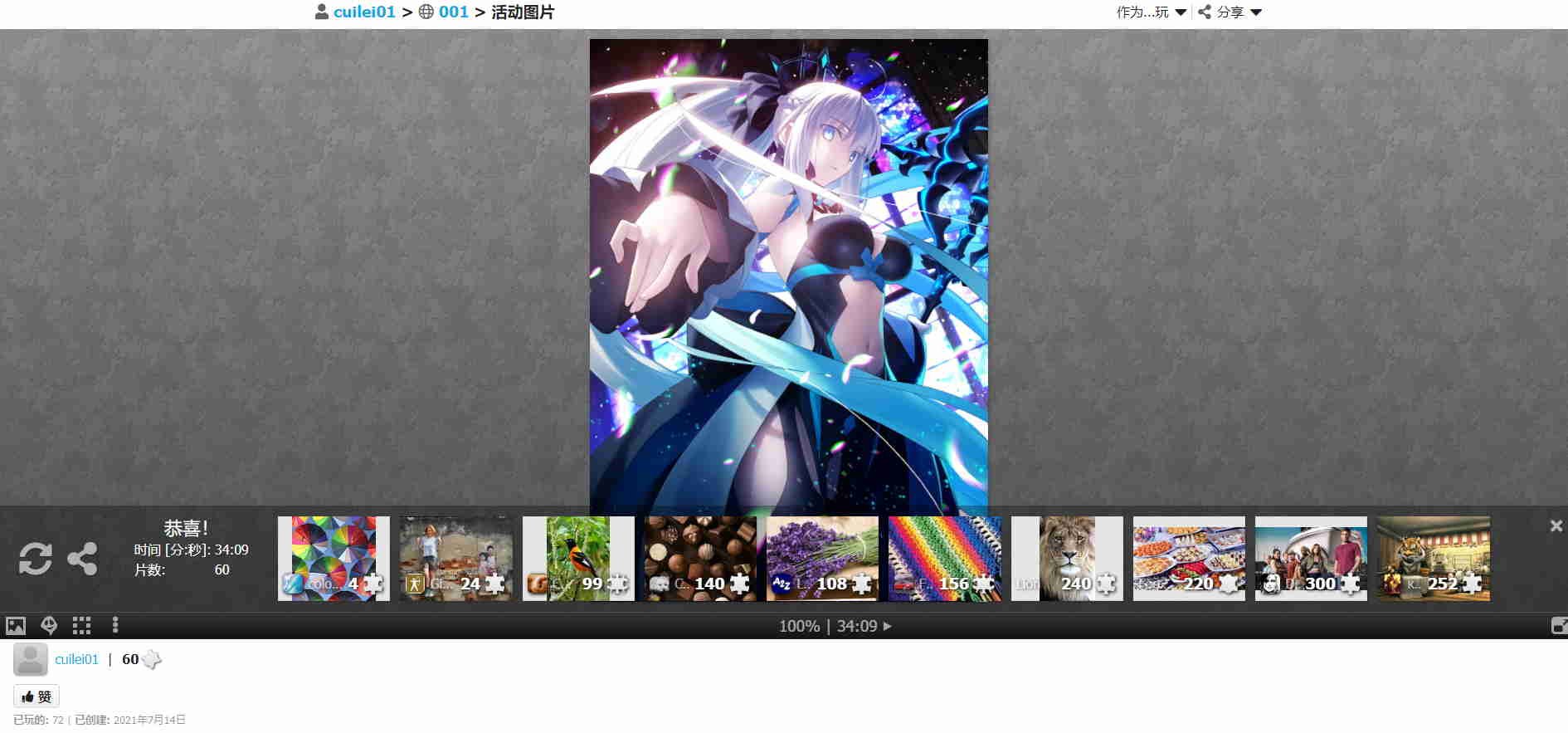Screen dimensions: 1568x733
Task: Toggle fullscreen with the bottom-right icon
Action: coord(1559,626)
